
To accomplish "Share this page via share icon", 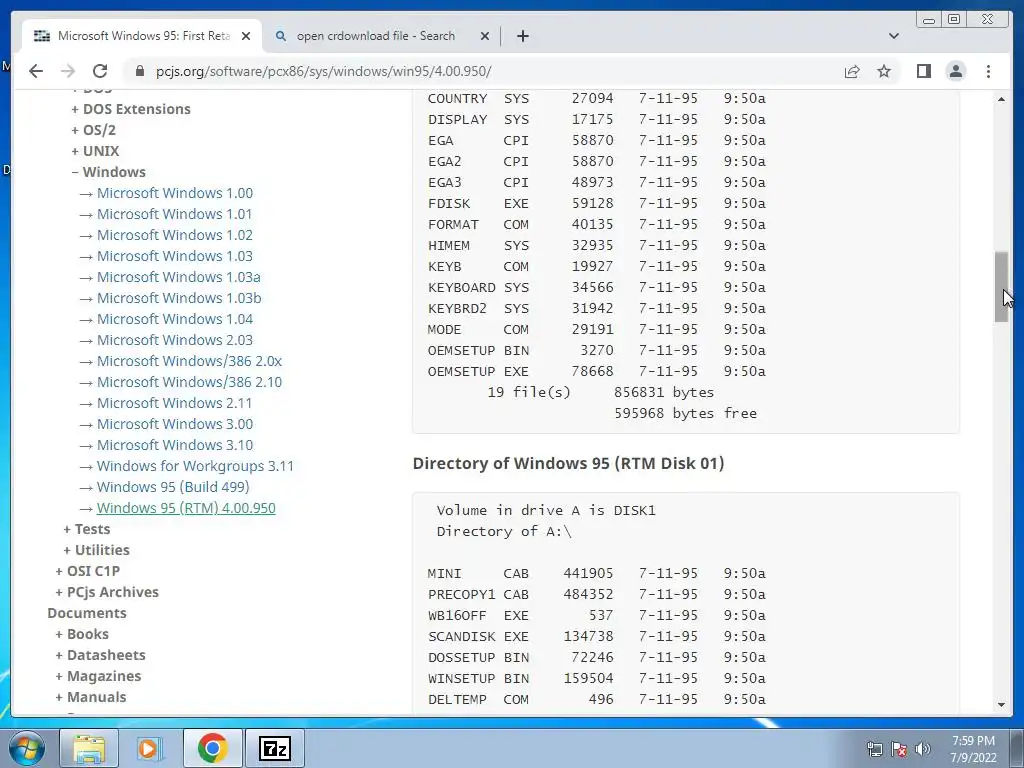I will click(x=852, y=71).
